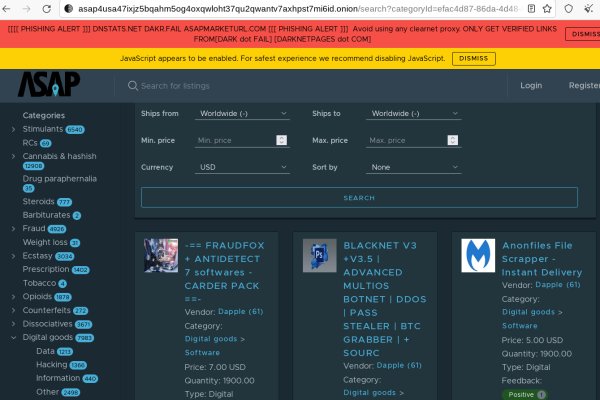Open the shield security level icon

coord(569,8)
